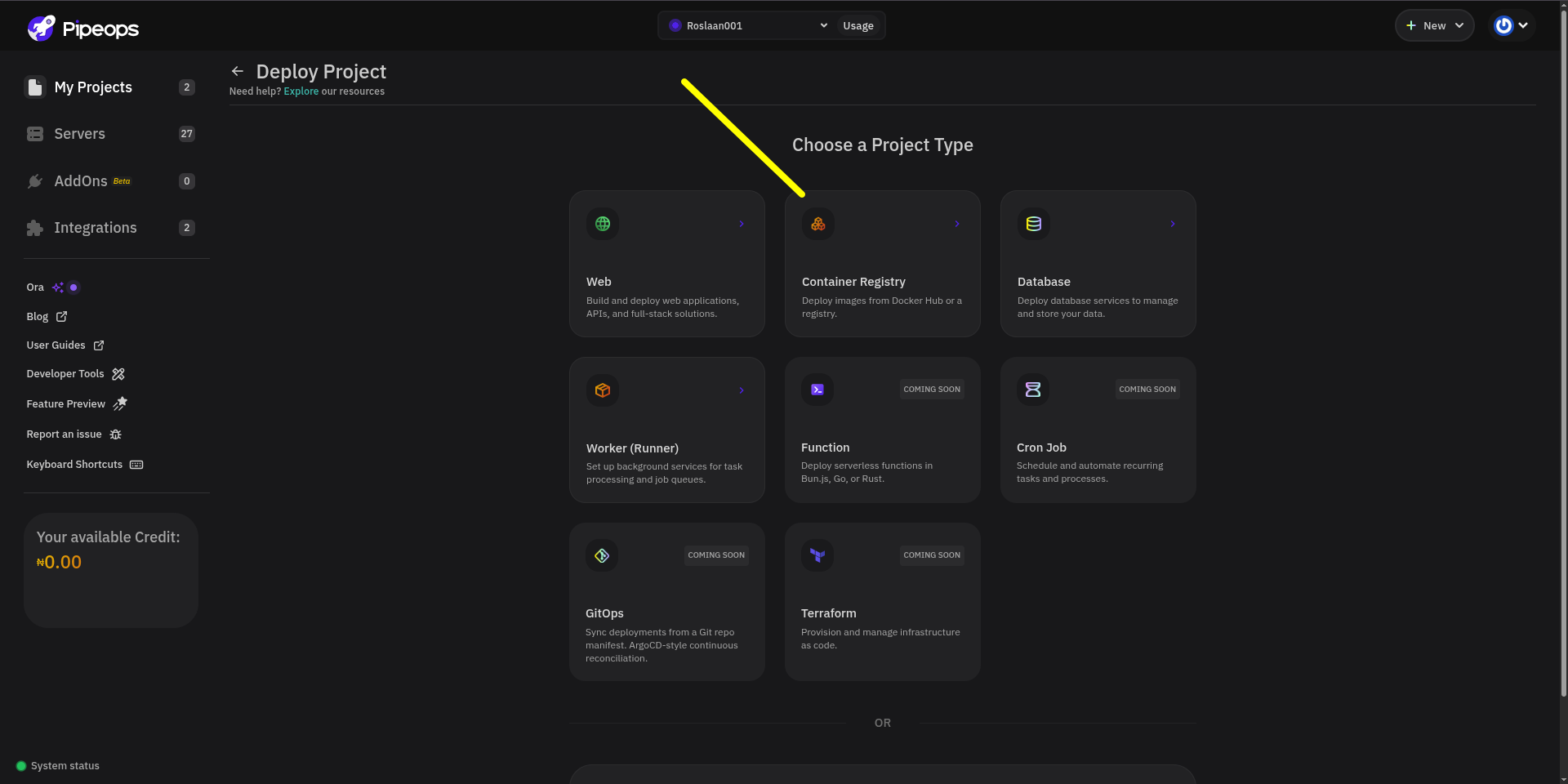Click the Servers count badge 27

(x=187, y=134)
